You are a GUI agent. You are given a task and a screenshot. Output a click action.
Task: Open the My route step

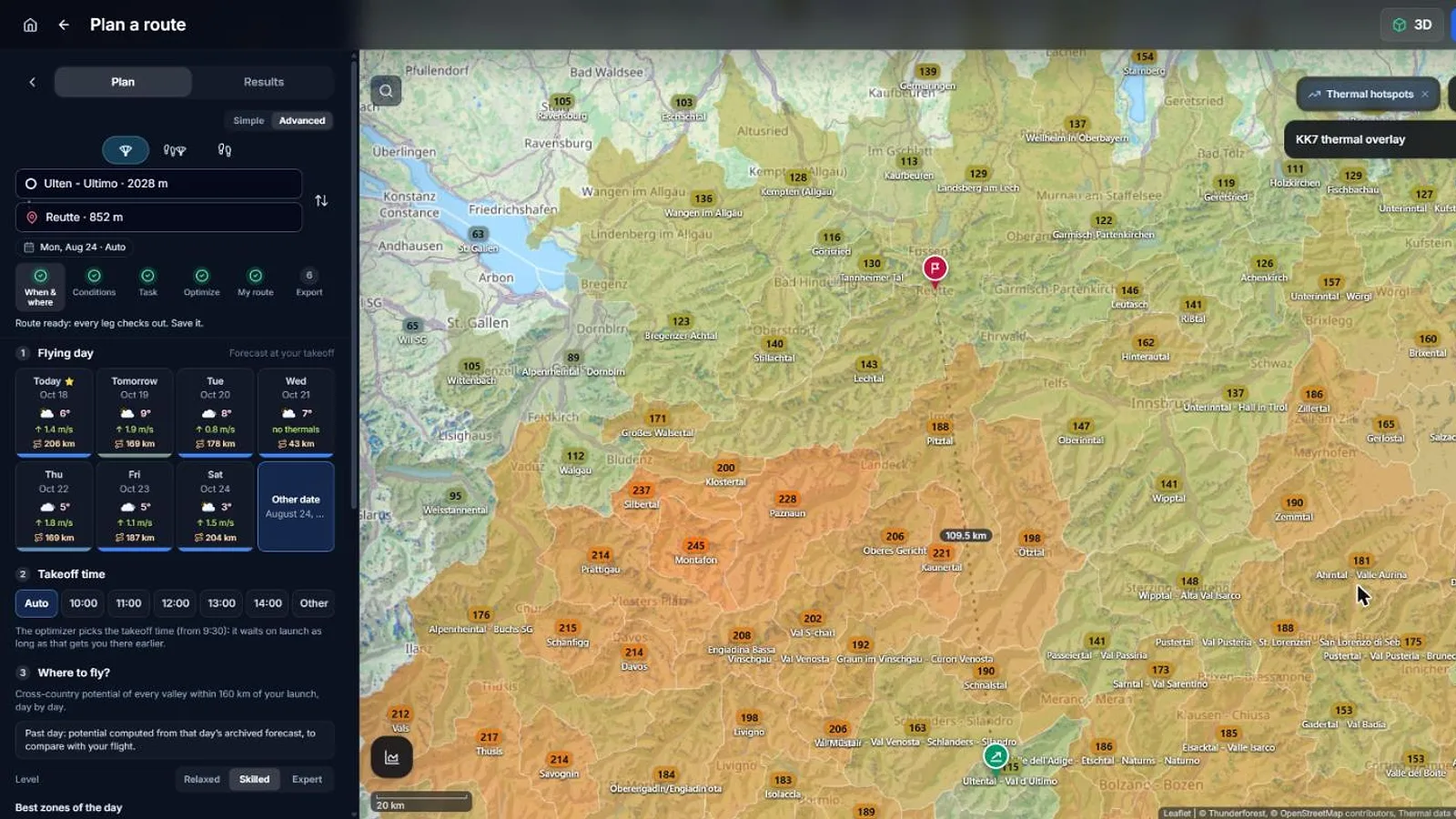pyautogui.click(x=256, y=283)
